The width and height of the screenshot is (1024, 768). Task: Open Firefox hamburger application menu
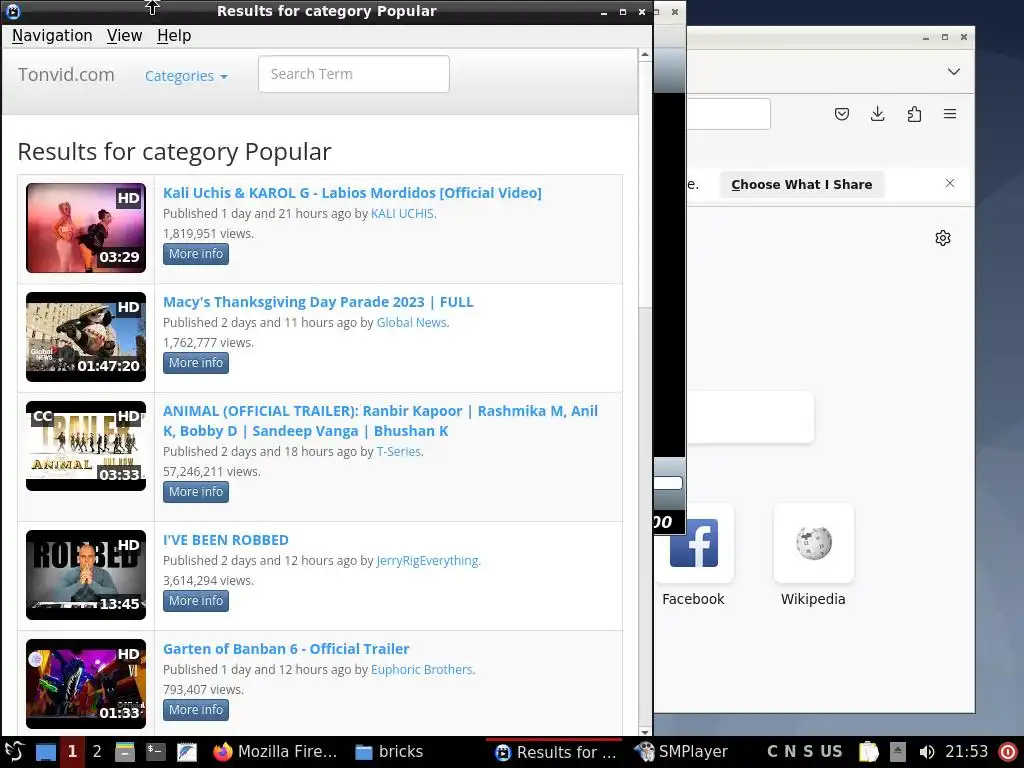(950, 114)
